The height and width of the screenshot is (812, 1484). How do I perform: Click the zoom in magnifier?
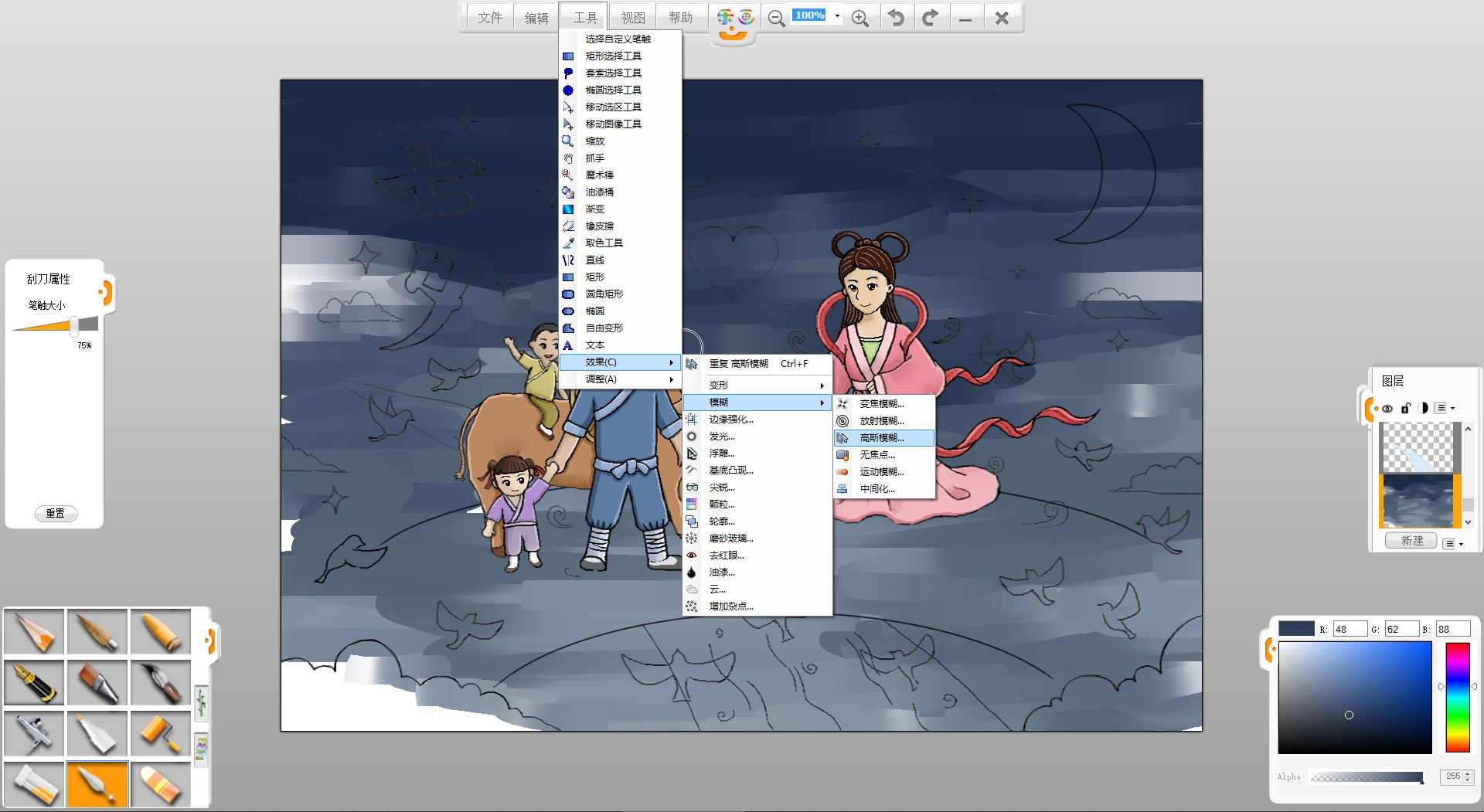[859, 19]
